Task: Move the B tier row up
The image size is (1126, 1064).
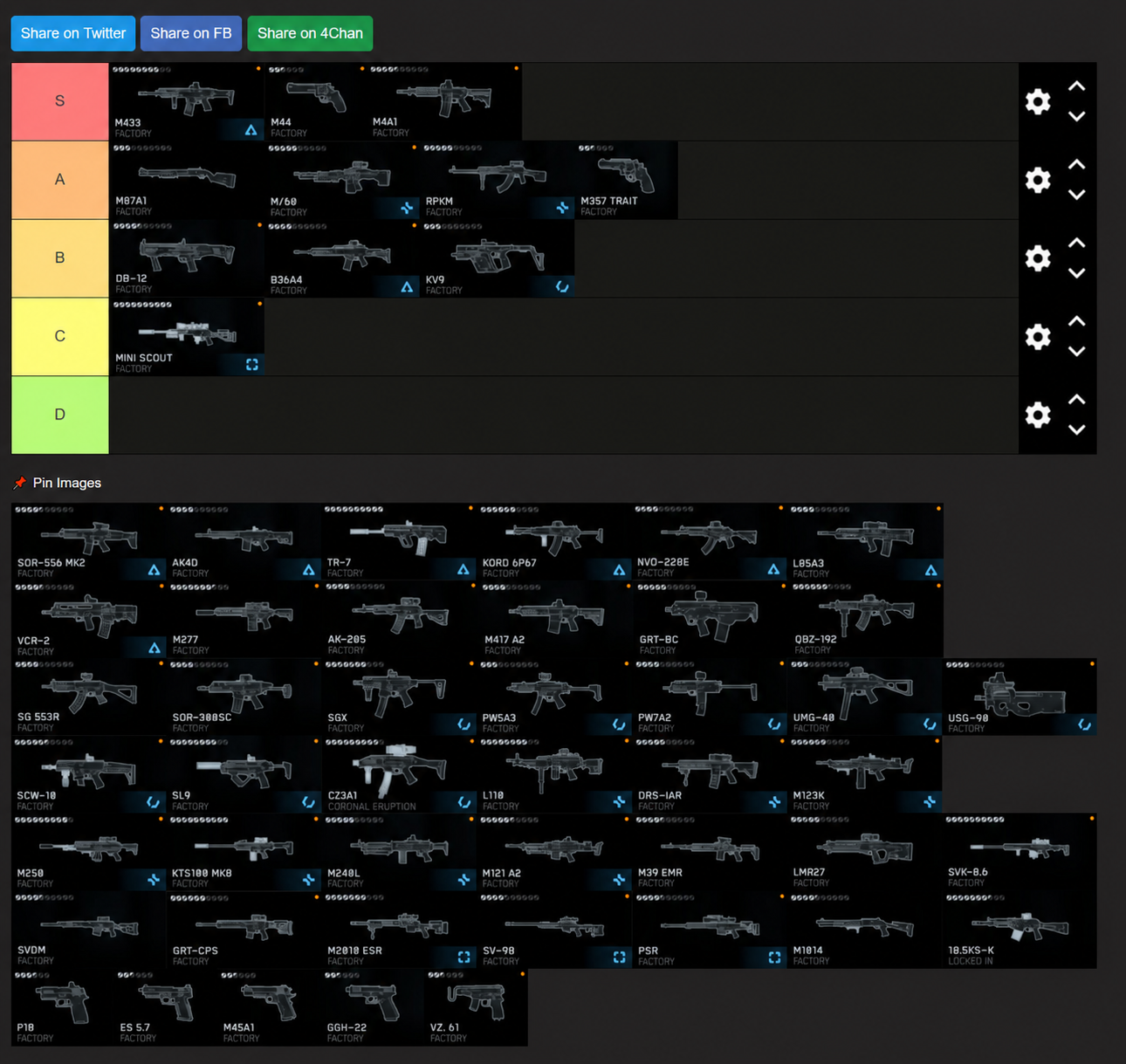Action: (1077, 243)
